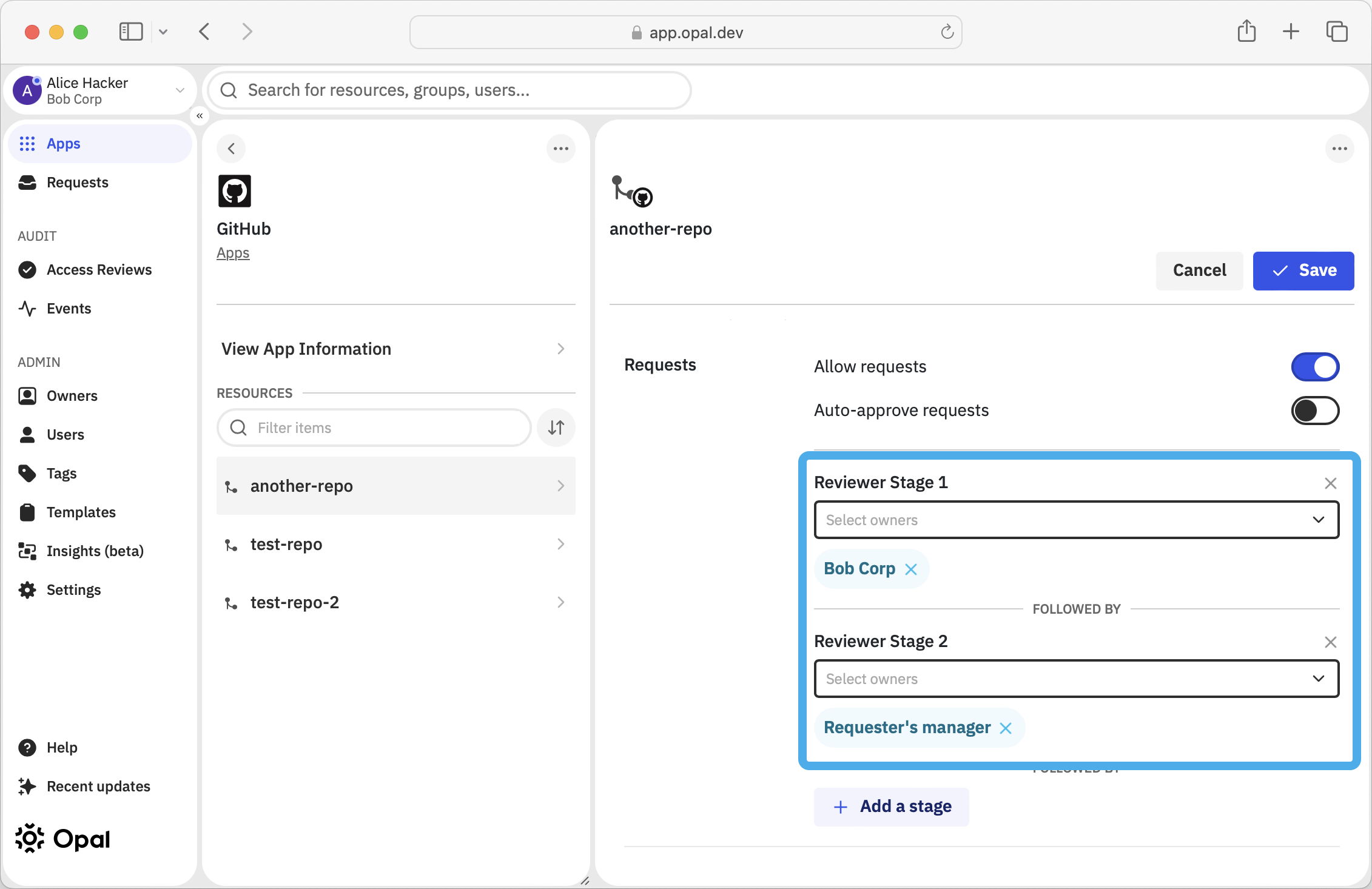The height and width of the screenshot is (889, 1372).
Task: Click the back arrow in GitHub panel
Action: coord(231,149)
